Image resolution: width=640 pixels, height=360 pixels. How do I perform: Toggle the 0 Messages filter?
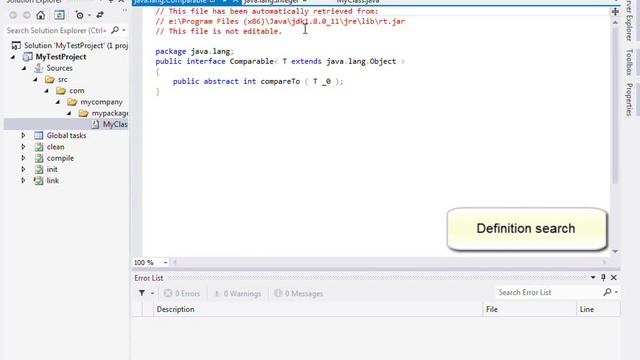(299, 293)
